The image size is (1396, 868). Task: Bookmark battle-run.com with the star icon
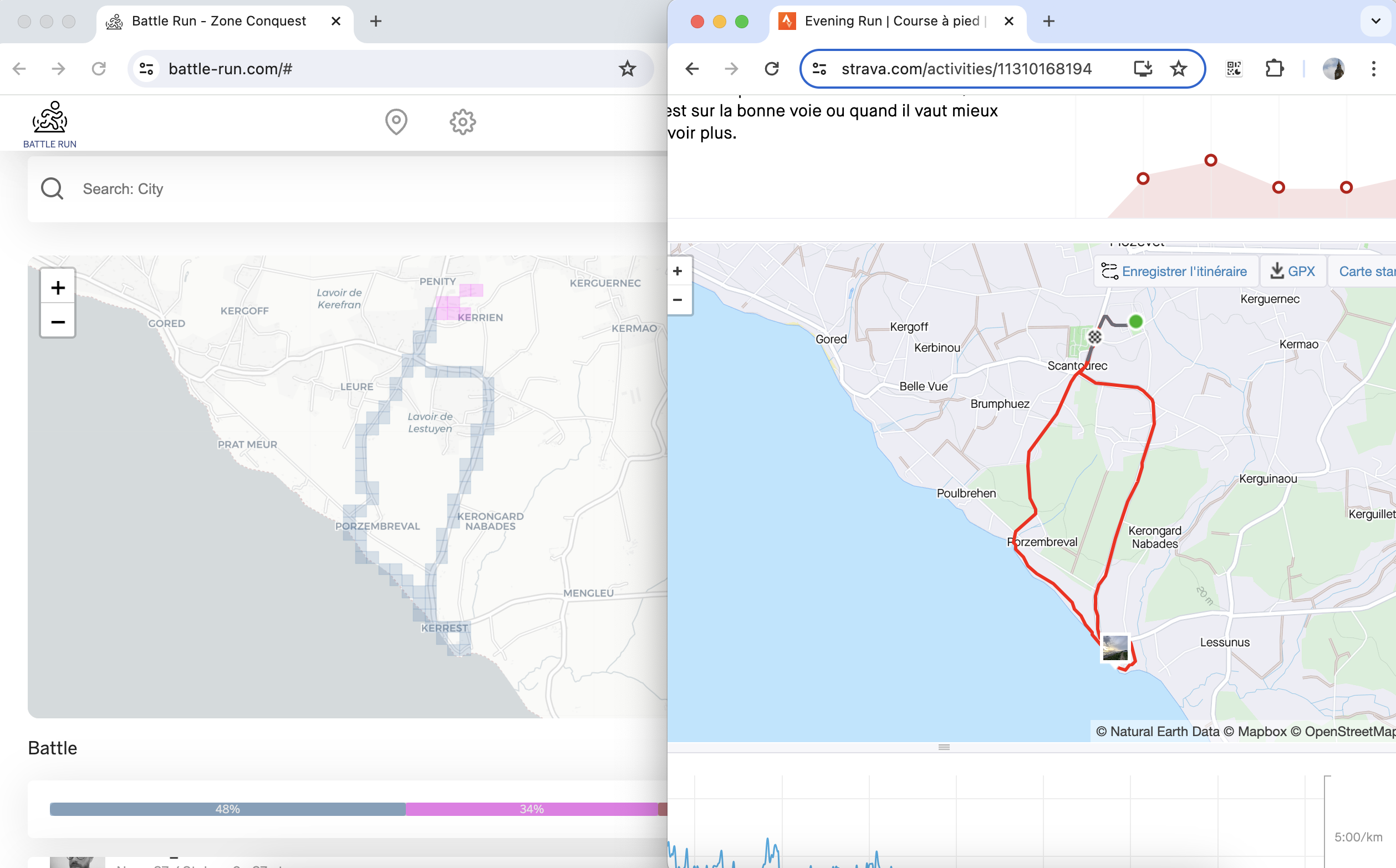pos(627,69)
